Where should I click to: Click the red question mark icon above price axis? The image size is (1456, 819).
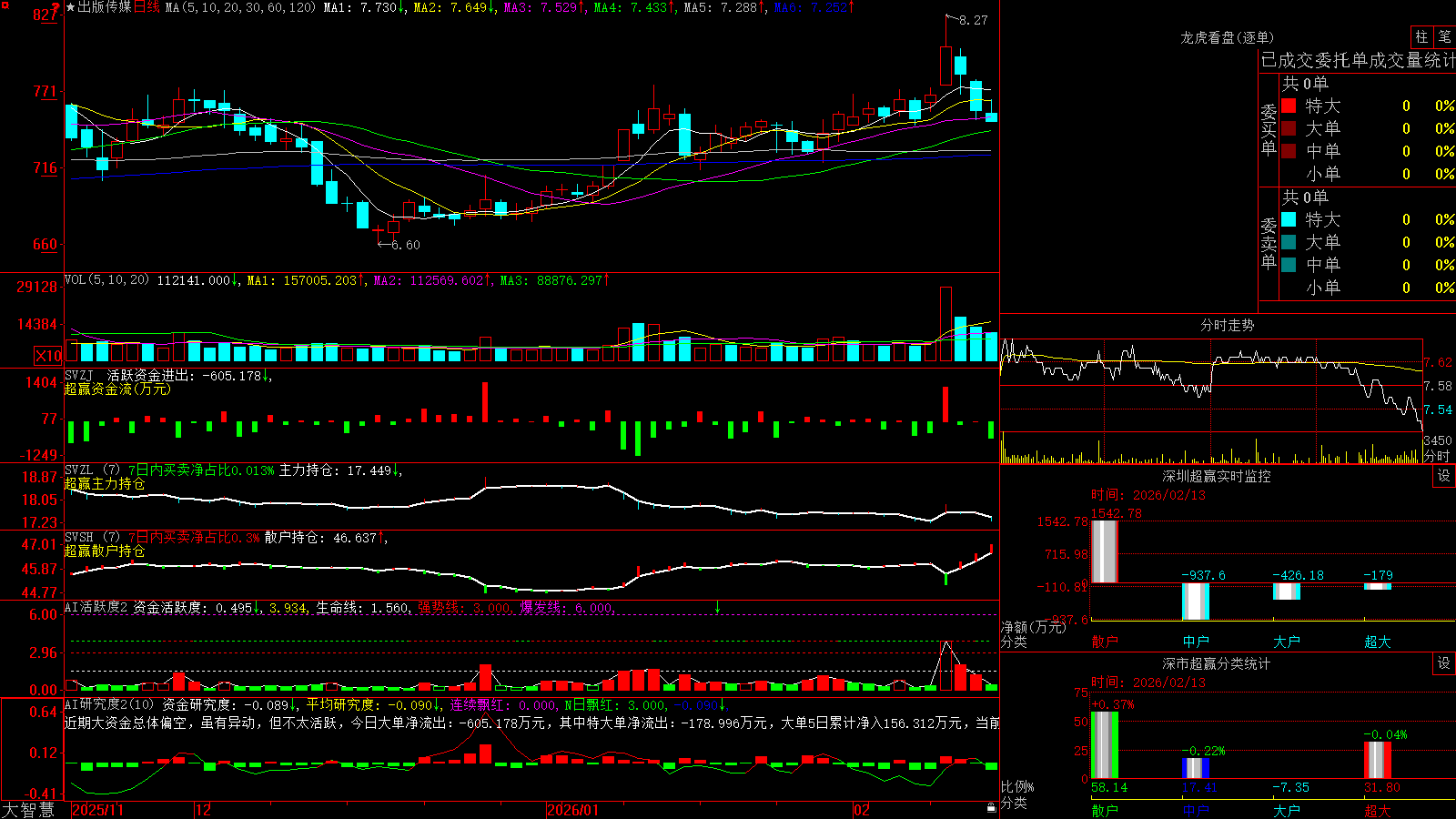(56, 8)
